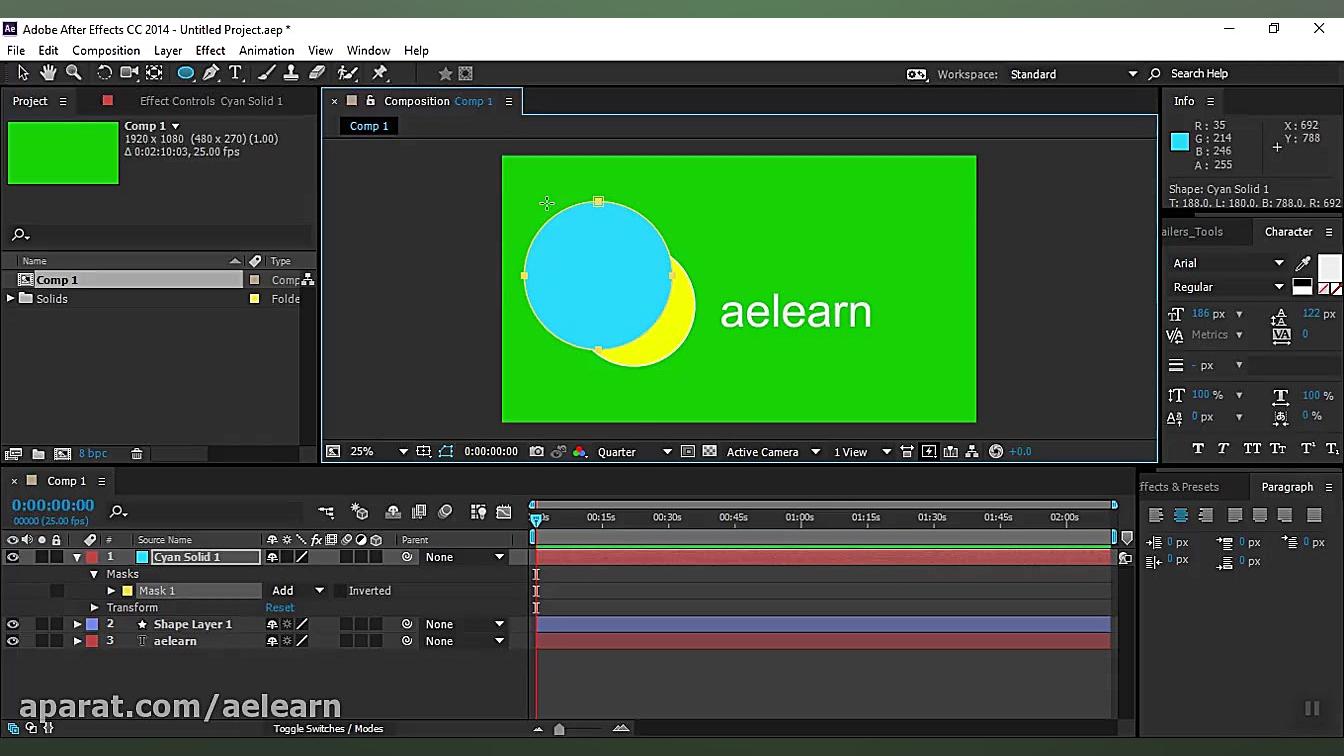The height and width of the screenshot is (756, 1344).
Task: Switch to the Effect Controls Cyan Solid 1 tab
Action: pos(211,101)
